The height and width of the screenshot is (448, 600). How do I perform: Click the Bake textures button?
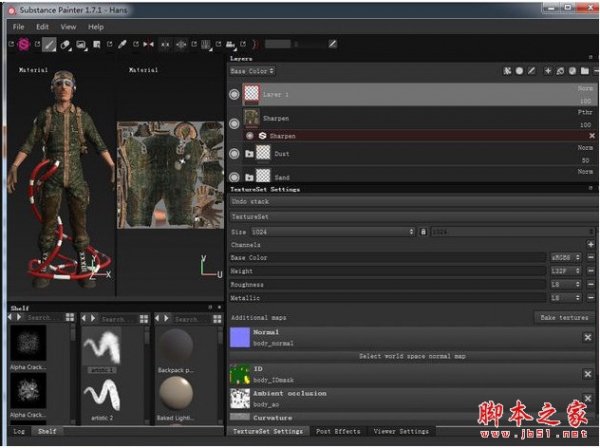[x=564, y=317]
